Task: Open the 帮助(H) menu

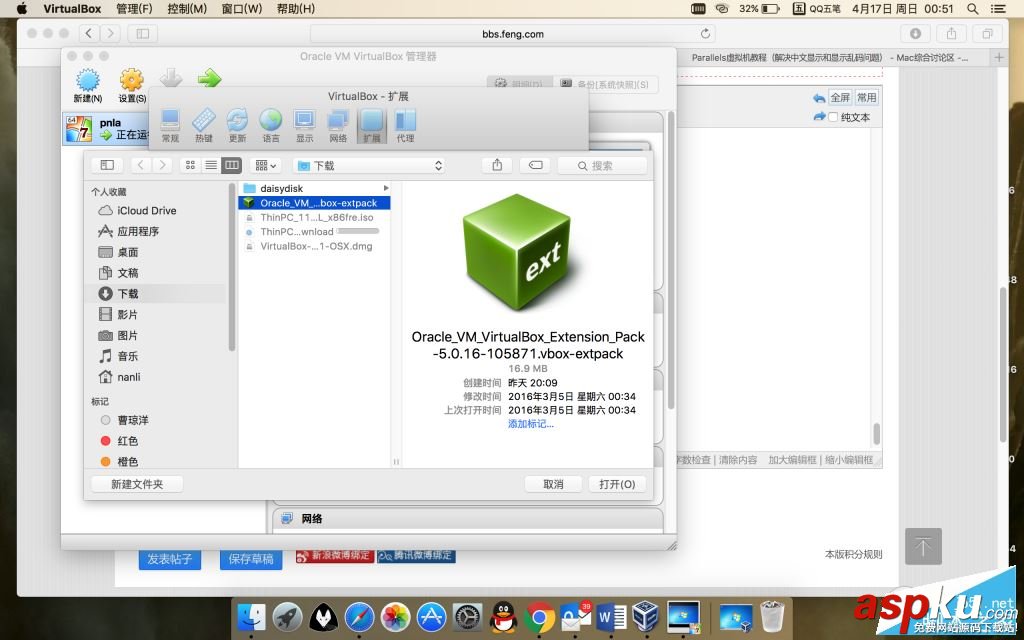Action: (x=296, y=8)
